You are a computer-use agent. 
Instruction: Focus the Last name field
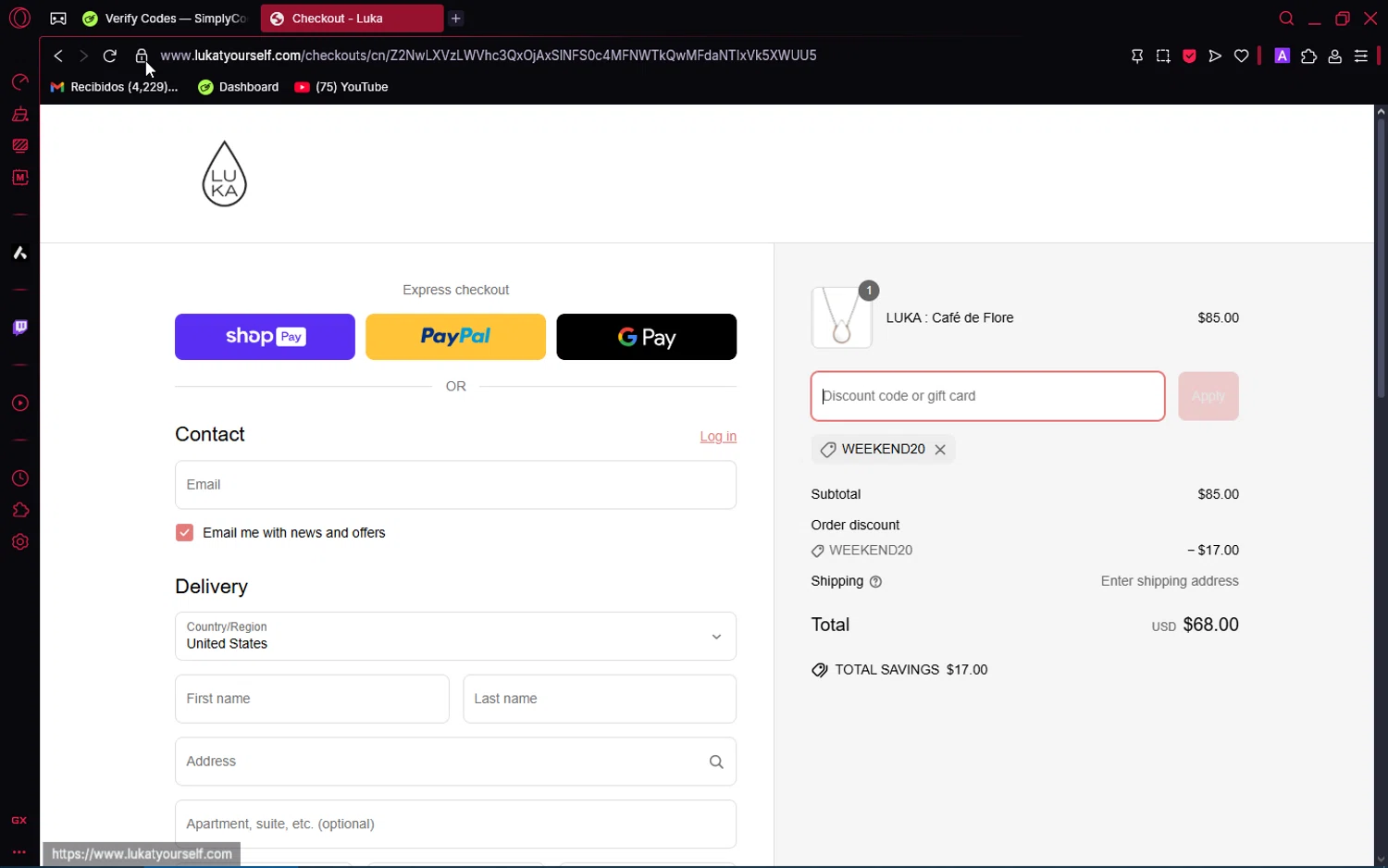(x=600, y=699)
